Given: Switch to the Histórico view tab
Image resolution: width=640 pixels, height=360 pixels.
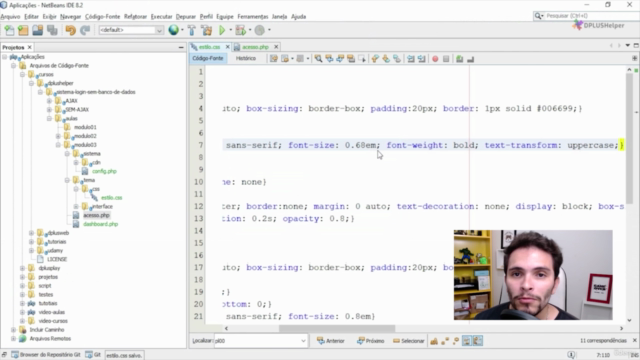Looking at the screenshot, I should 246,58.
